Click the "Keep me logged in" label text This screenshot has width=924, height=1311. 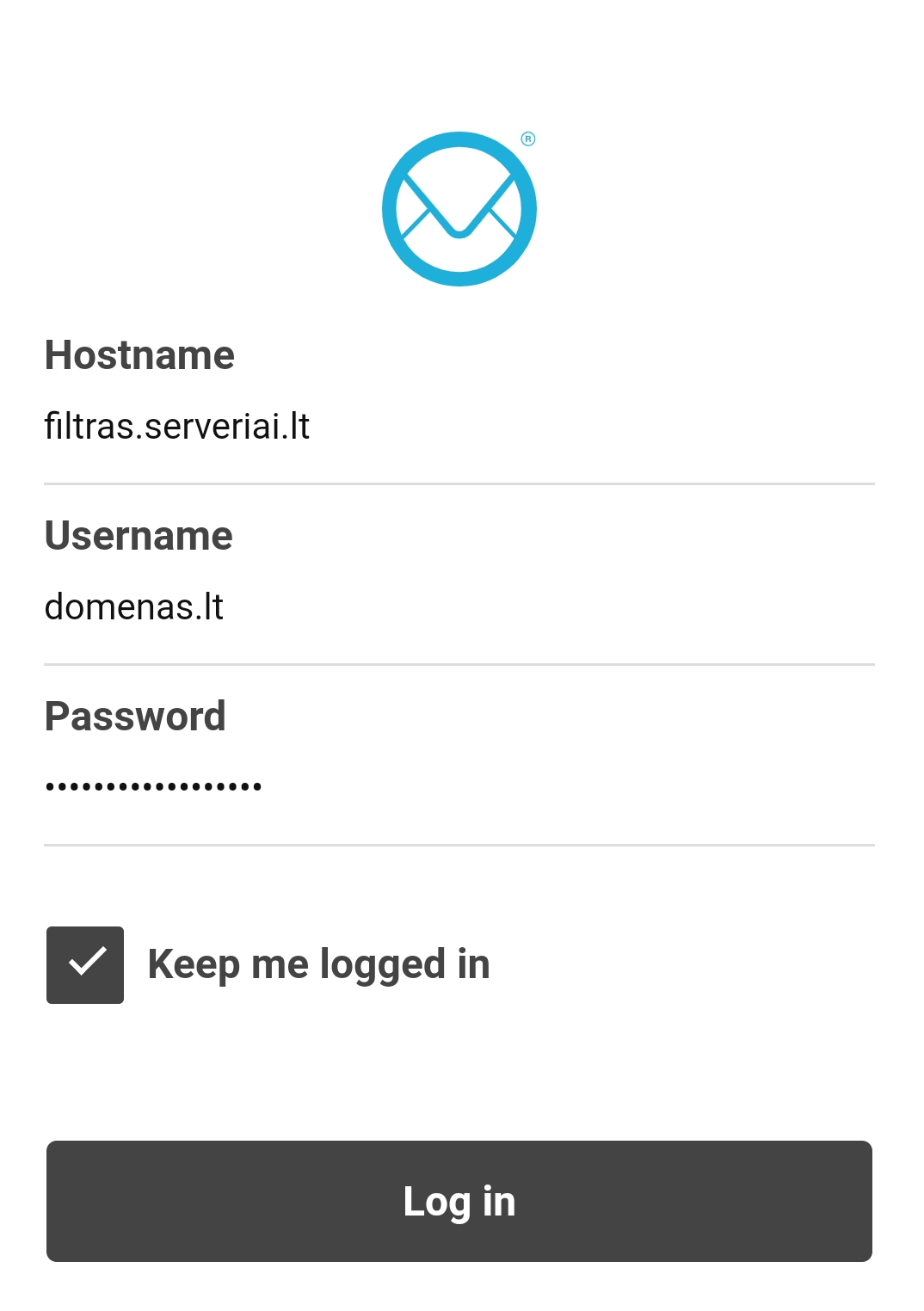point(318,964)
